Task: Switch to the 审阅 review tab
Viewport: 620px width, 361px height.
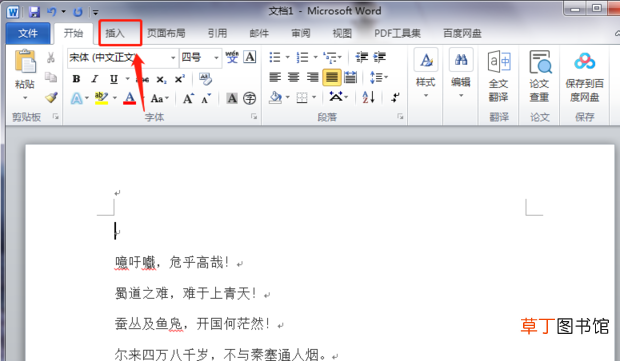Action: click(x=301, y=33)
